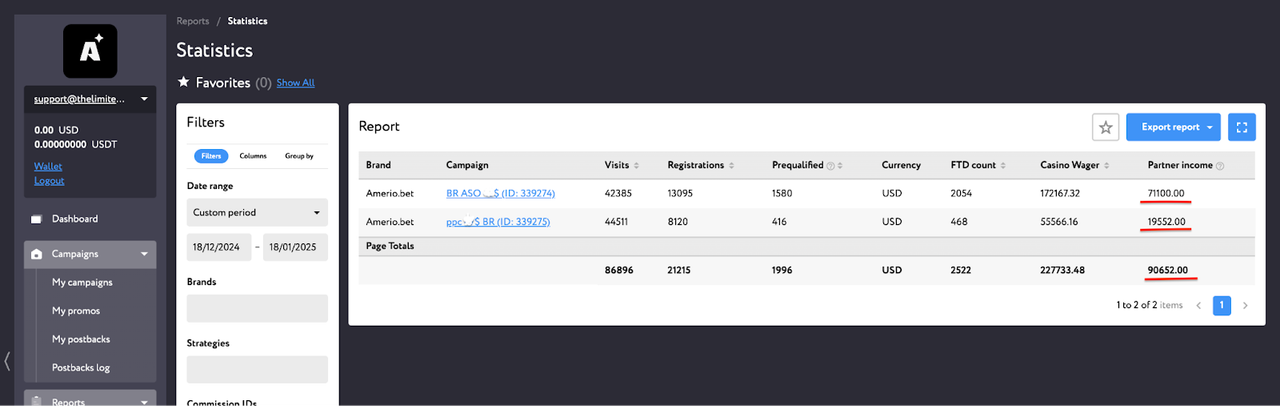Viewport: 1280px width, 406px height.
Task: Click Show All favorites link
Action: pos(295,83)
